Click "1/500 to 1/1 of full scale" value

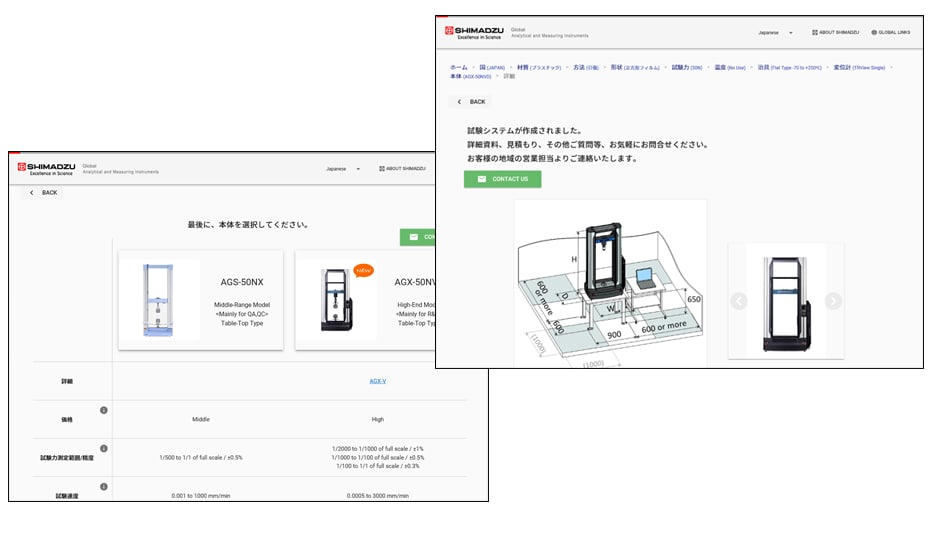[x=201, y=457]
